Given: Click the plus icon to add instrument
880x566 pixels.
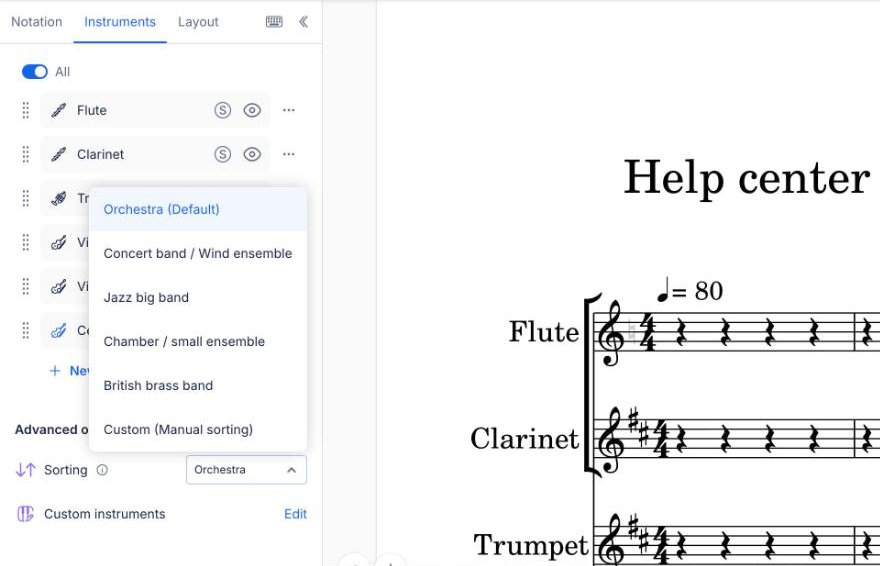Looking at the screenshot, I should point(55,371).
